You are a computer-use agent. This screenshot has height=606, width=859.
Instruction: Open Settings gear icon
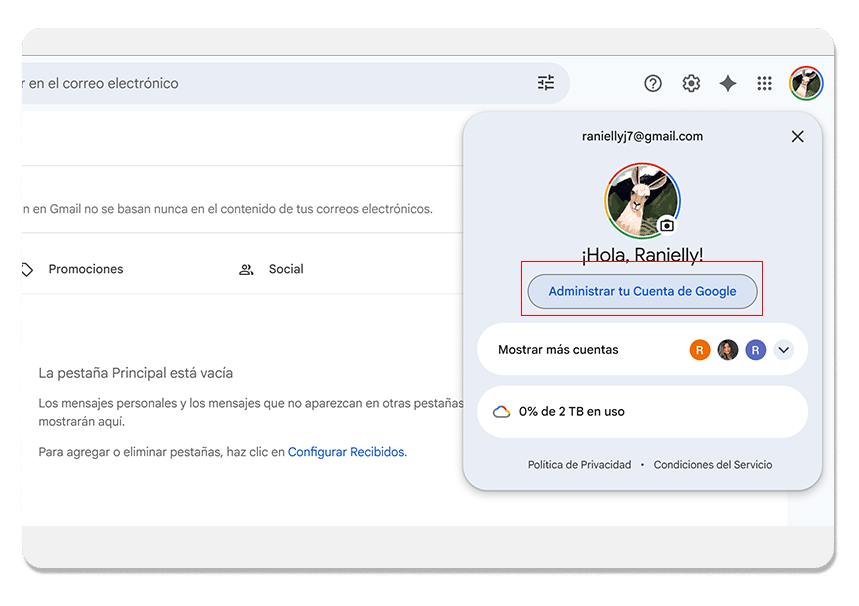point(691,84)
